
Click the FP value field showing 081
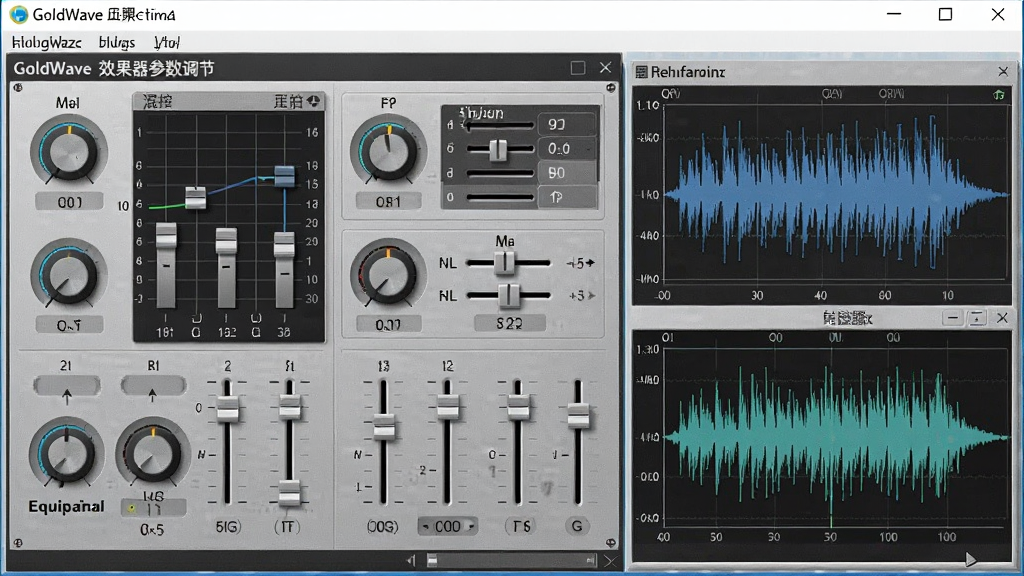point(389,202)
